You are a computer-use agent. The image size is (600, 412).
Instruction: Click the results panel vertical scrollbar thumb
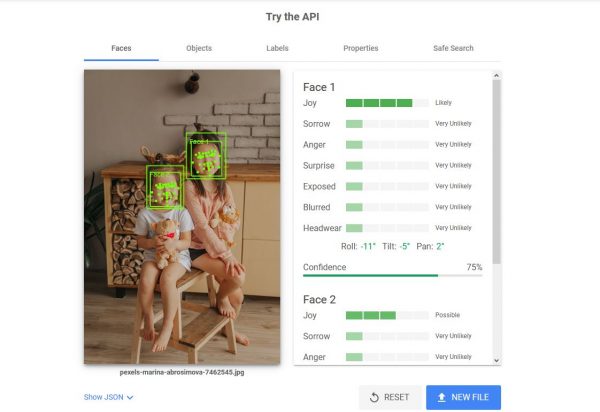tap(496, 172)
